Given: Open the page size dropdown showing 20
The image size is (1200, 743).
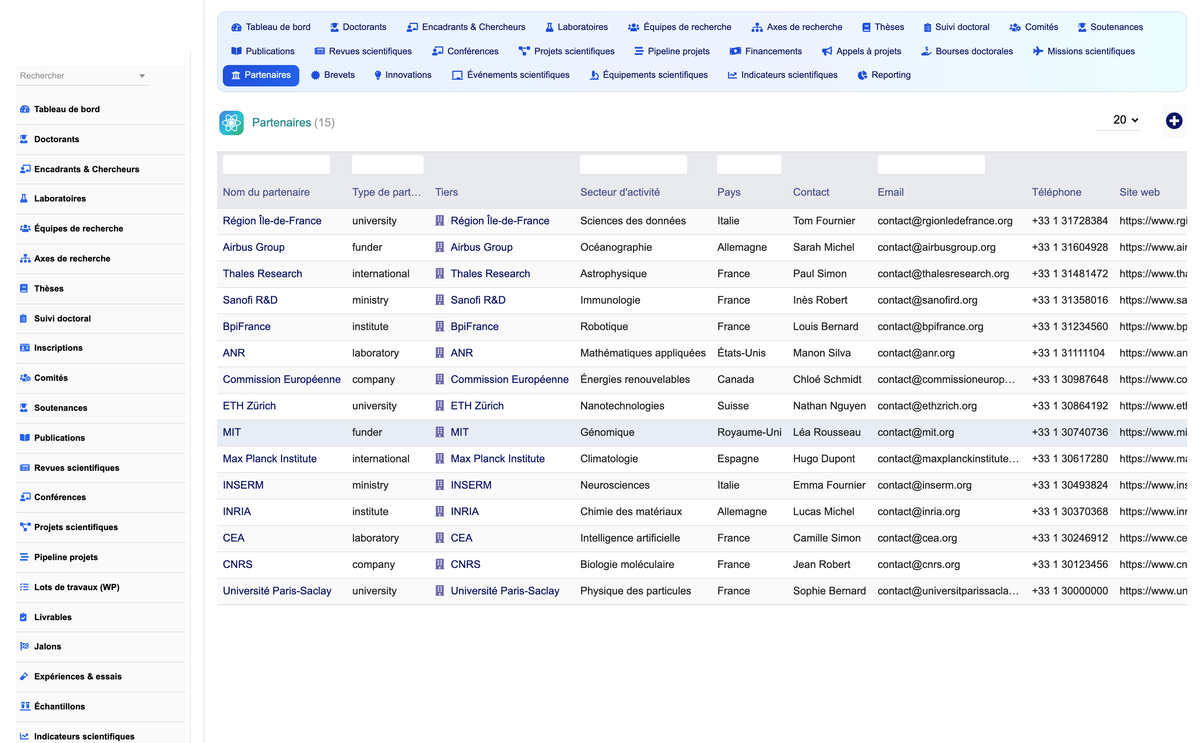Looking at the screenshot, I should [1119, 120].
